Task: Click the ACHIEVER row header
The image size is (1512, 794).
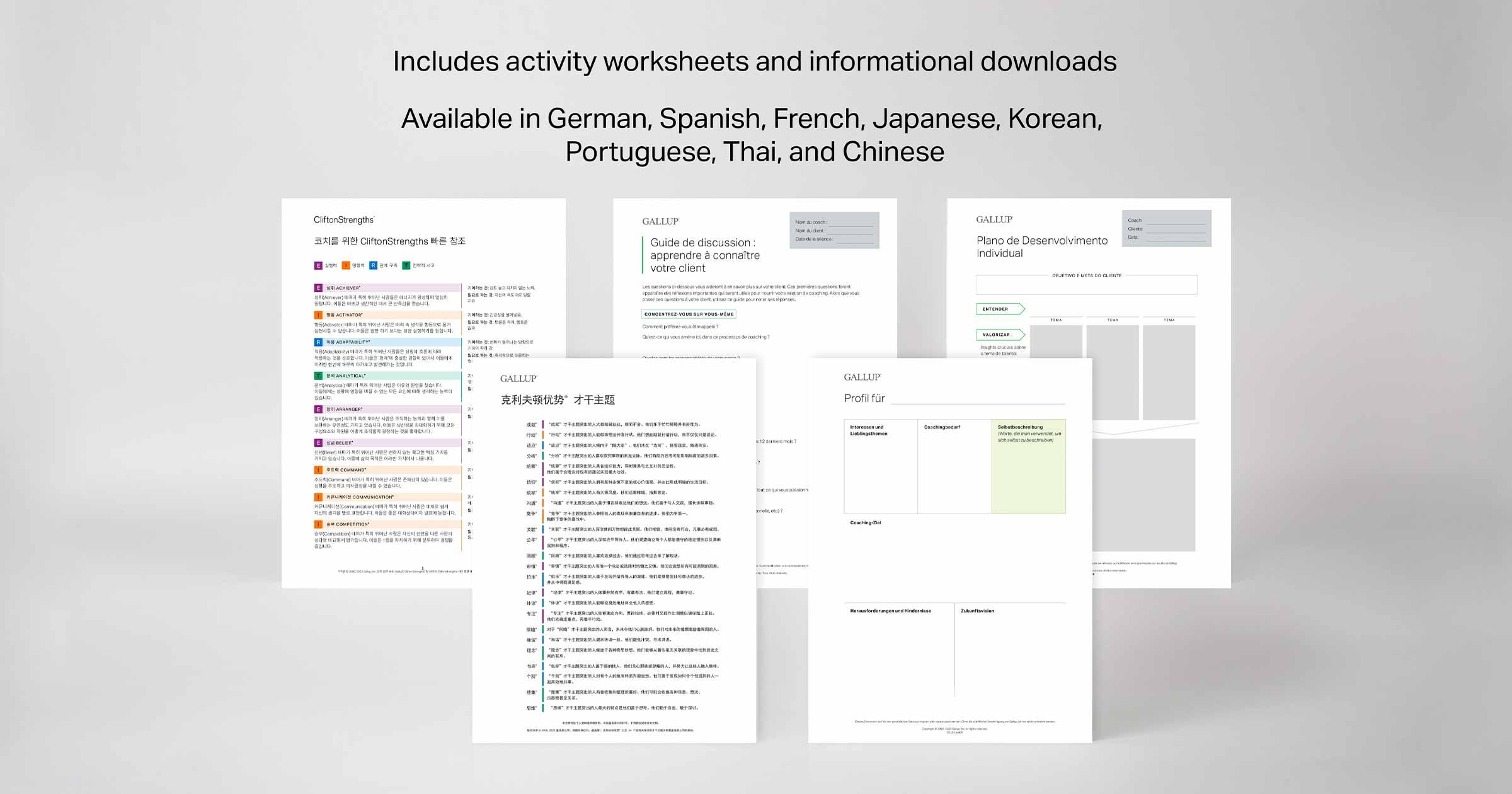Action: (x=388, y=287)
